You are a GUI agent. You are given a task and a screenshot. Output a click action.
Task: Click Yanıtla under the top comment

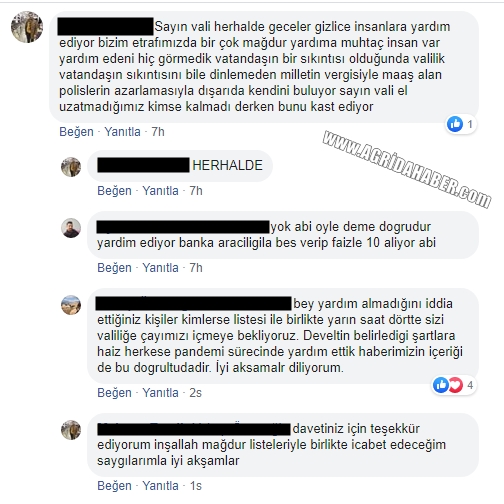pos(122,132)
